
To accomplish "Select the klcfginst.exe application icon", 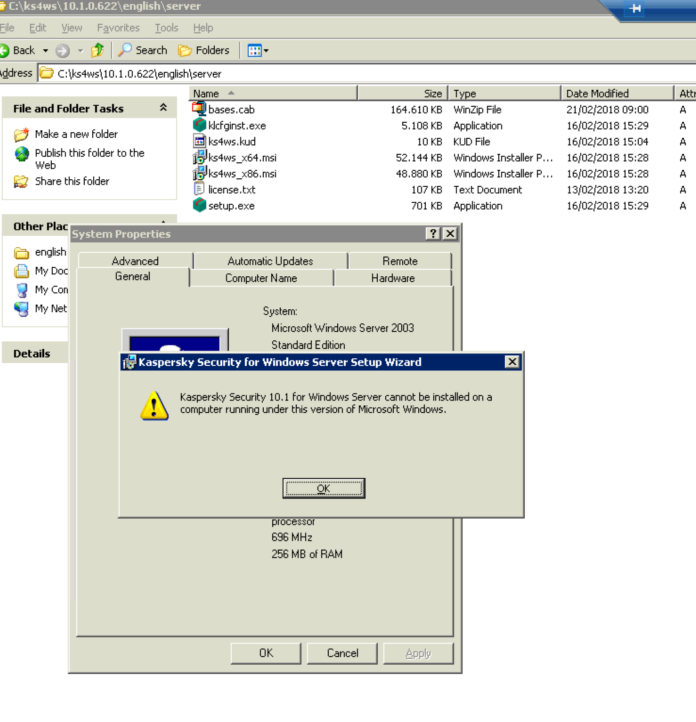I will tap(199, 125).
